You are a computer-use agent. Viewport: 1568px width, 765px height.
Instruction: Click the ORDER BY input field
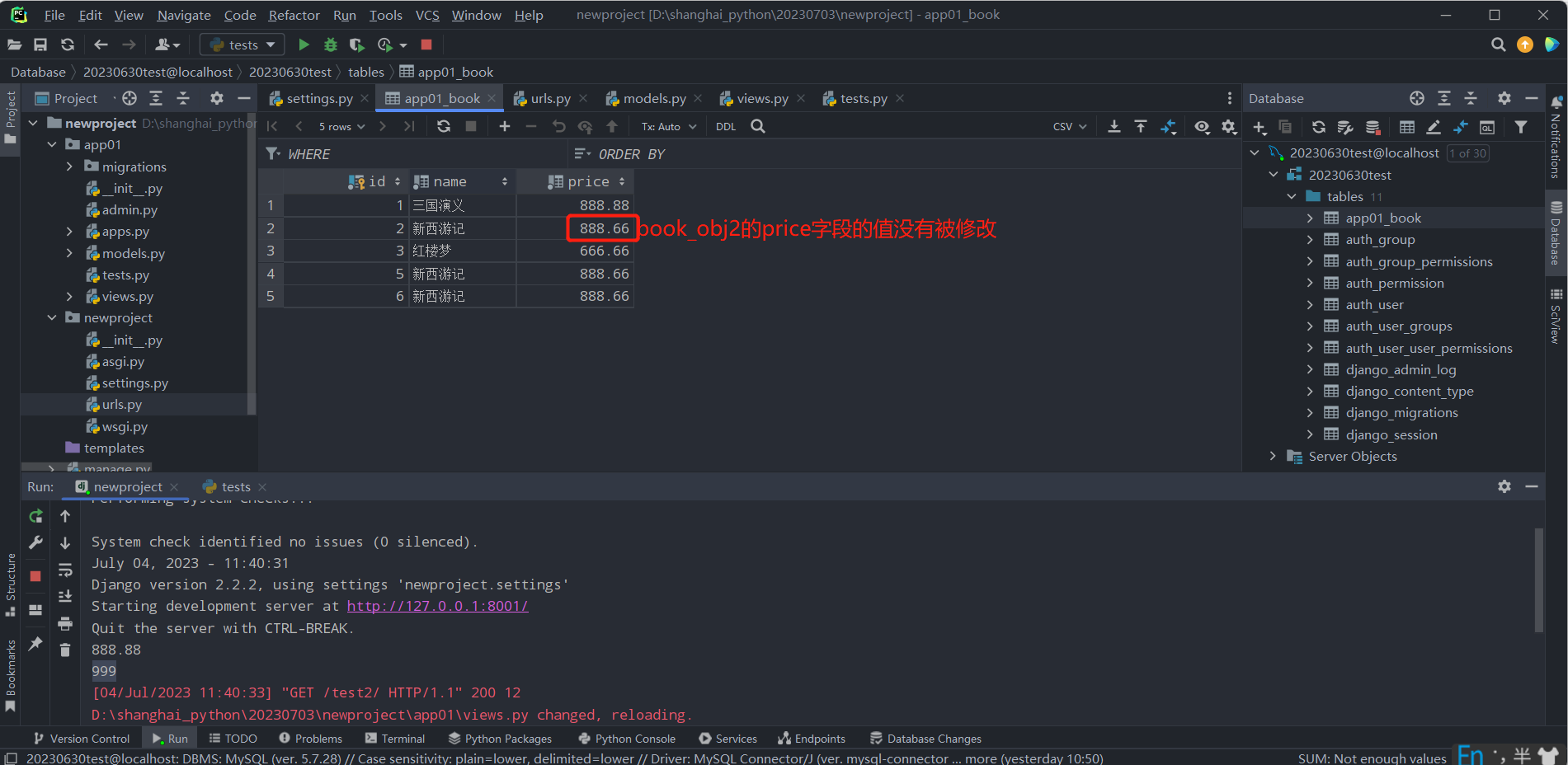point(905,154)
